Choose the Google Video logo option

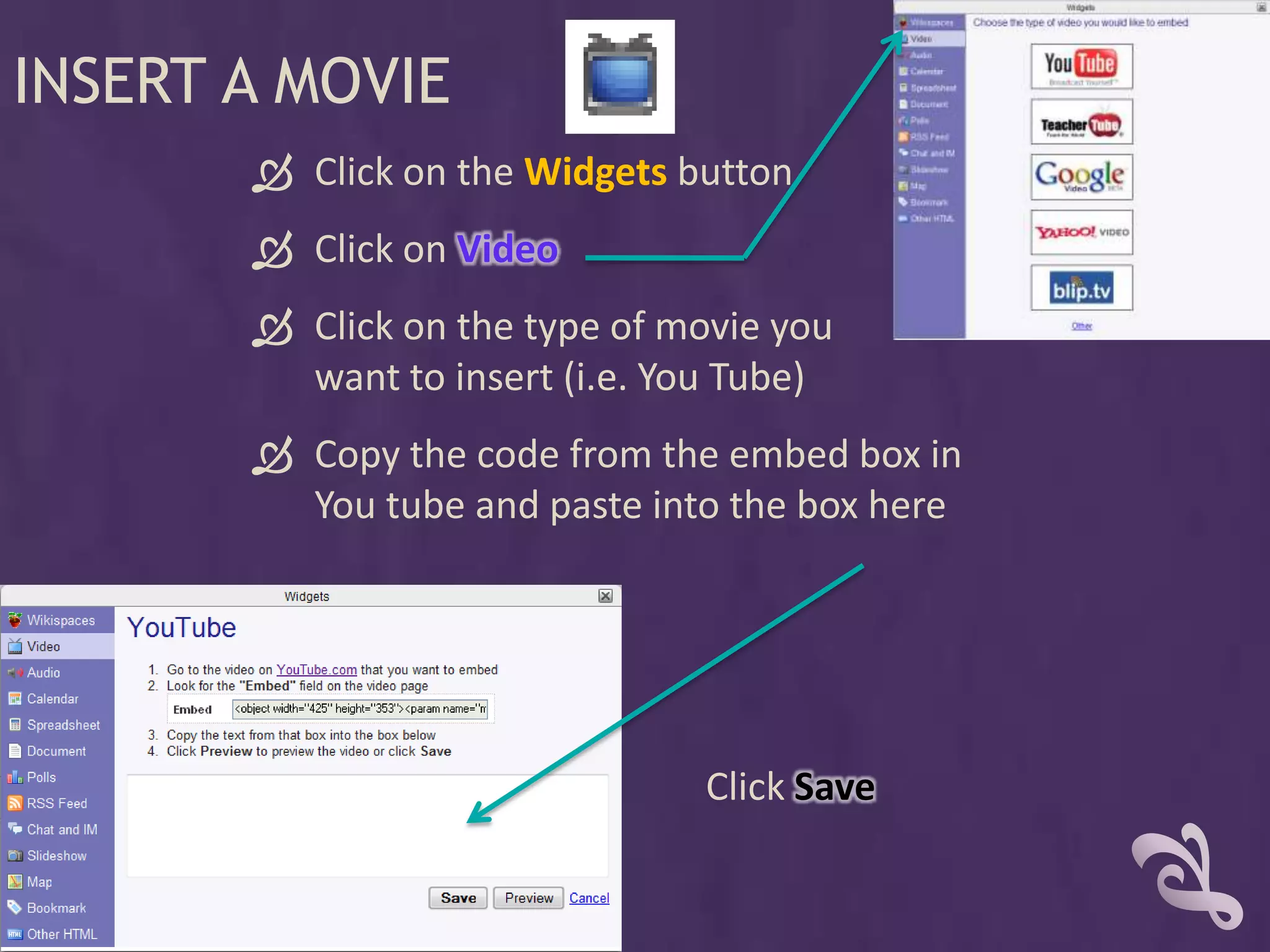(1081, 177)
